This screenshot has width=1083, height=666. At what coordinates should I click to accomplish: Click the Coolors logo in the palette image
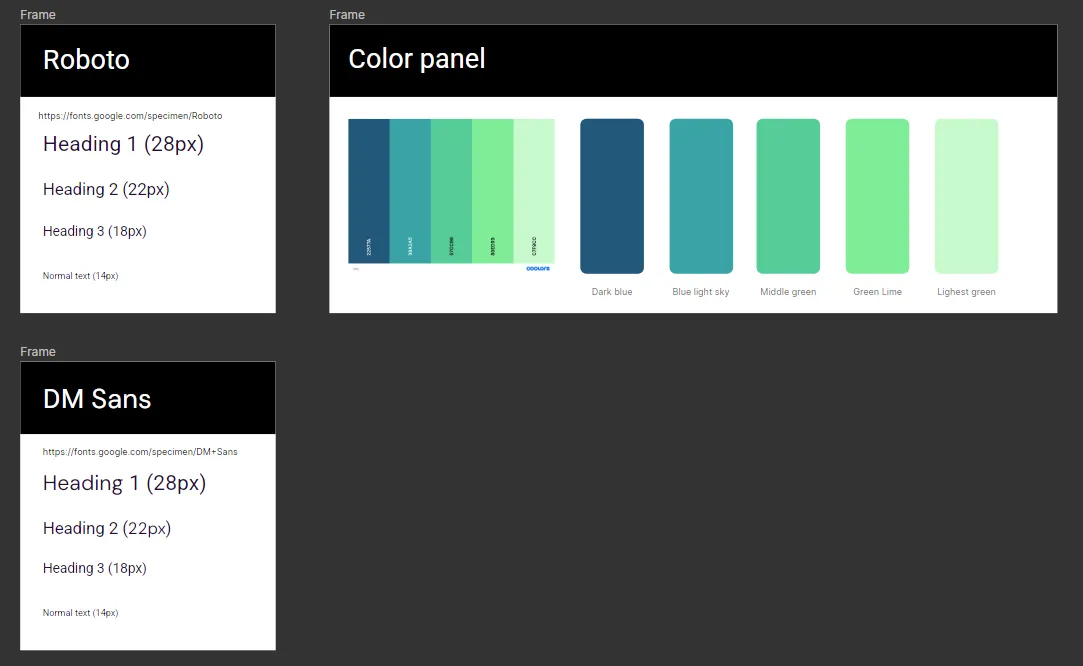pyautogui.click(x=538, y=268)
